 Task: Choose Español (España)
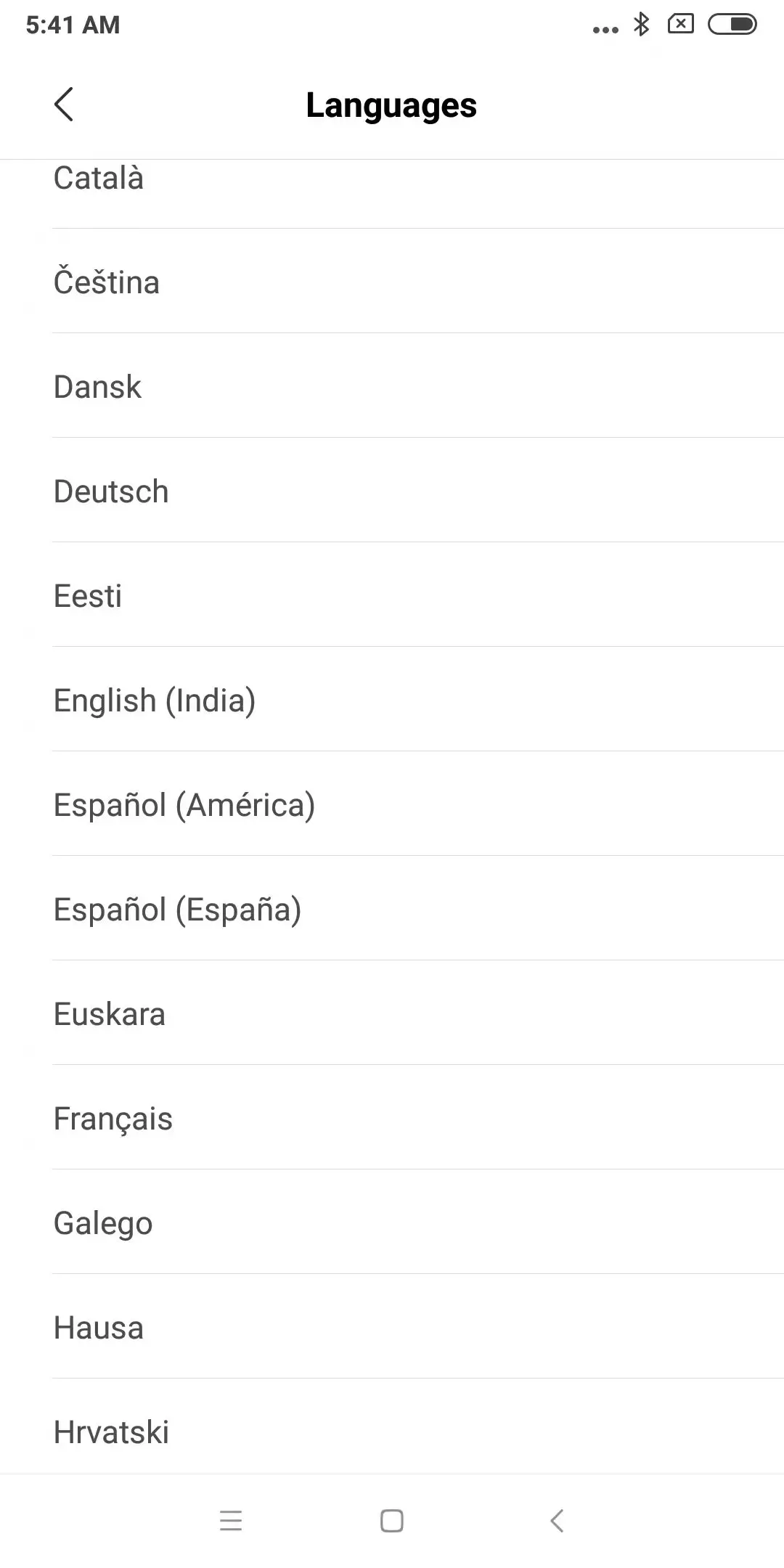point(392,908)
